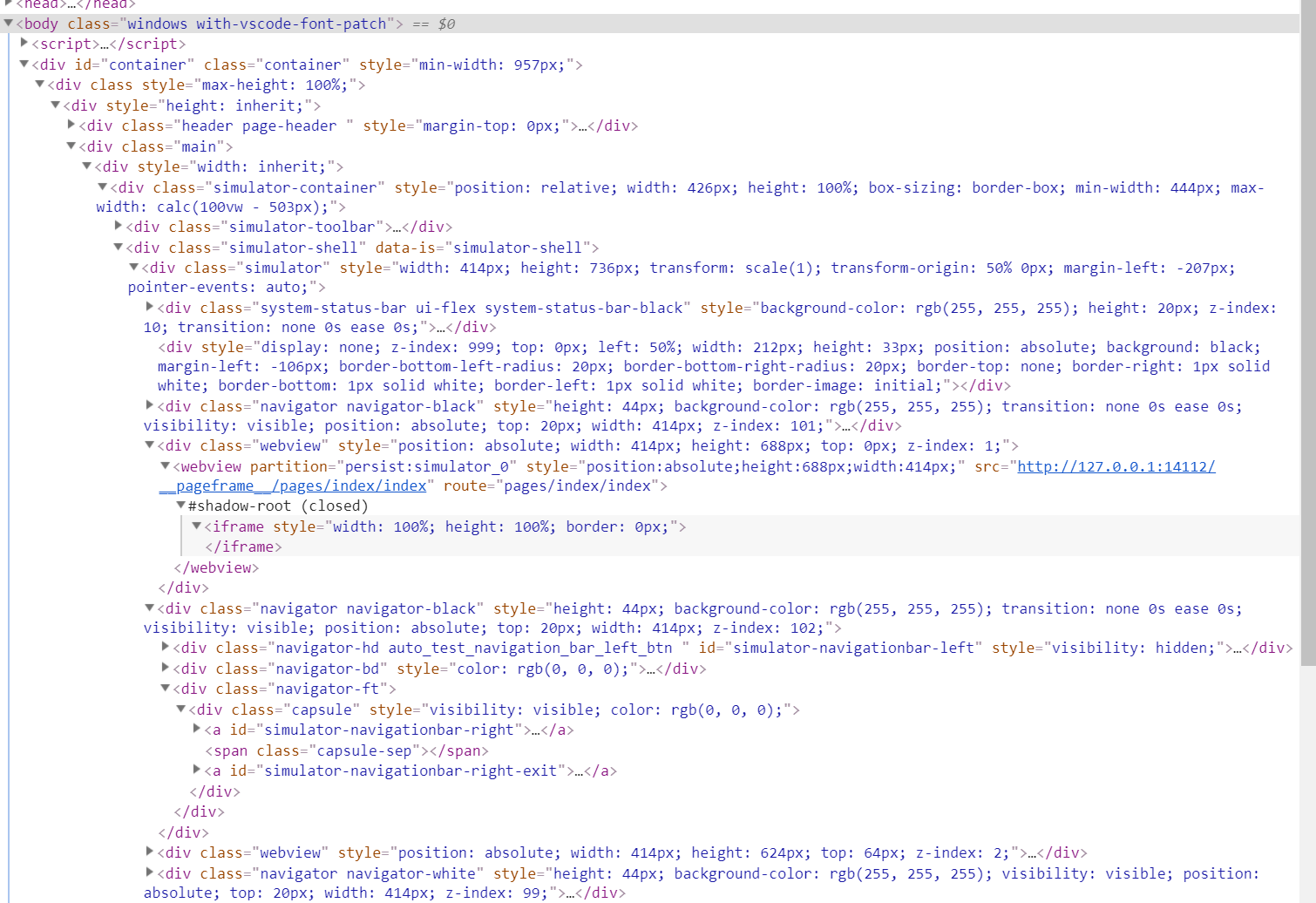Expand the simulator-toolbar div
Image resolution: width=1316 pixels, height=903 pixels.
click(x=119, y=226)
